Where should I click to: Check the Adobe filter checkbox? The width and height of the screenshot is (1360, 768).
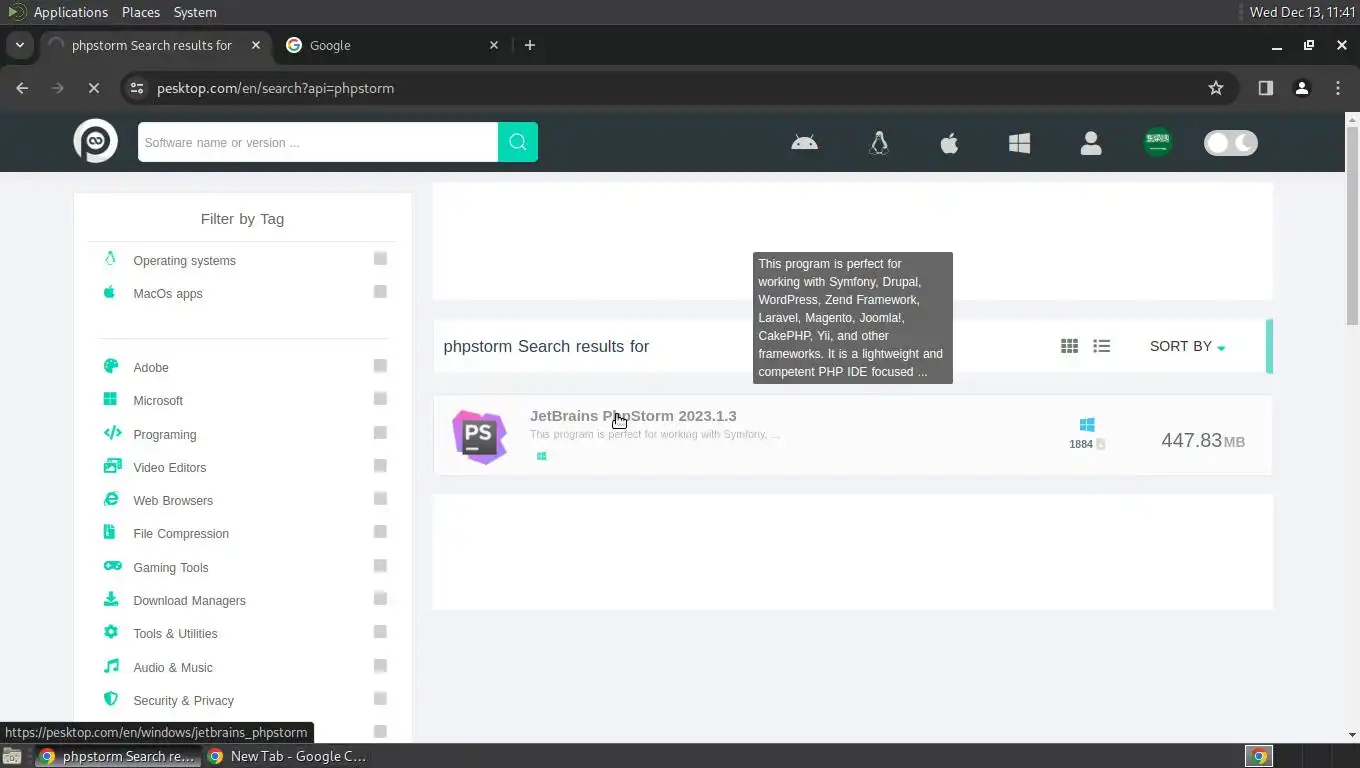(x=380, y=366)
